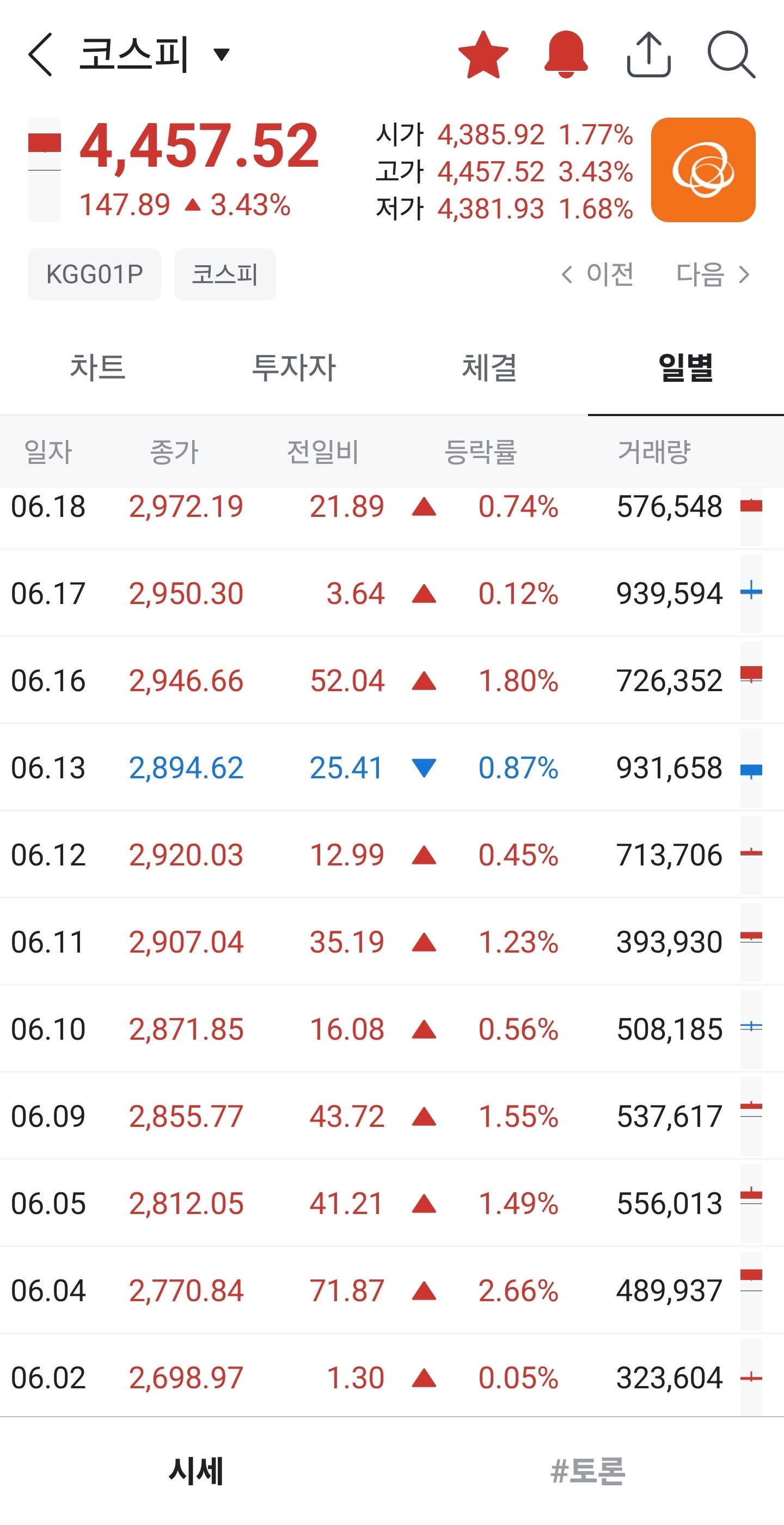Tap the orange brokerage logo icon
Image resolution: width=784 pixels, height=1525 pixels.
pos(703,170)
